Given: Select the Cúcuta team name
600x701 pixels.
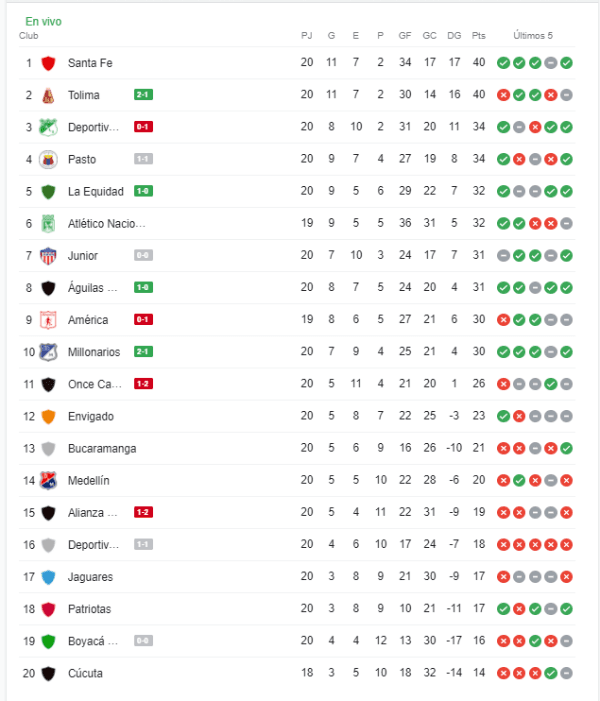Looking at the screenshot, I should pyautogui.click(x=85, y=673).
